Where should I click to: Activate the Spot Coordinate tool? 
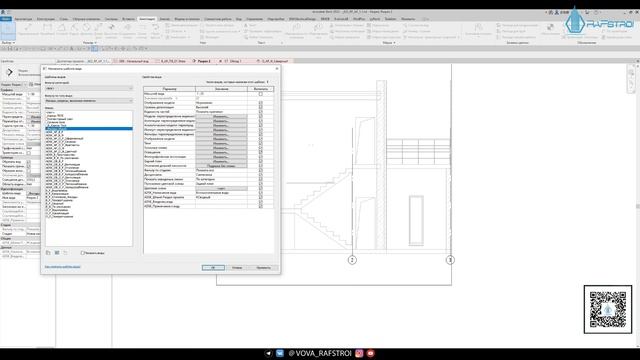tap(127, 31)
